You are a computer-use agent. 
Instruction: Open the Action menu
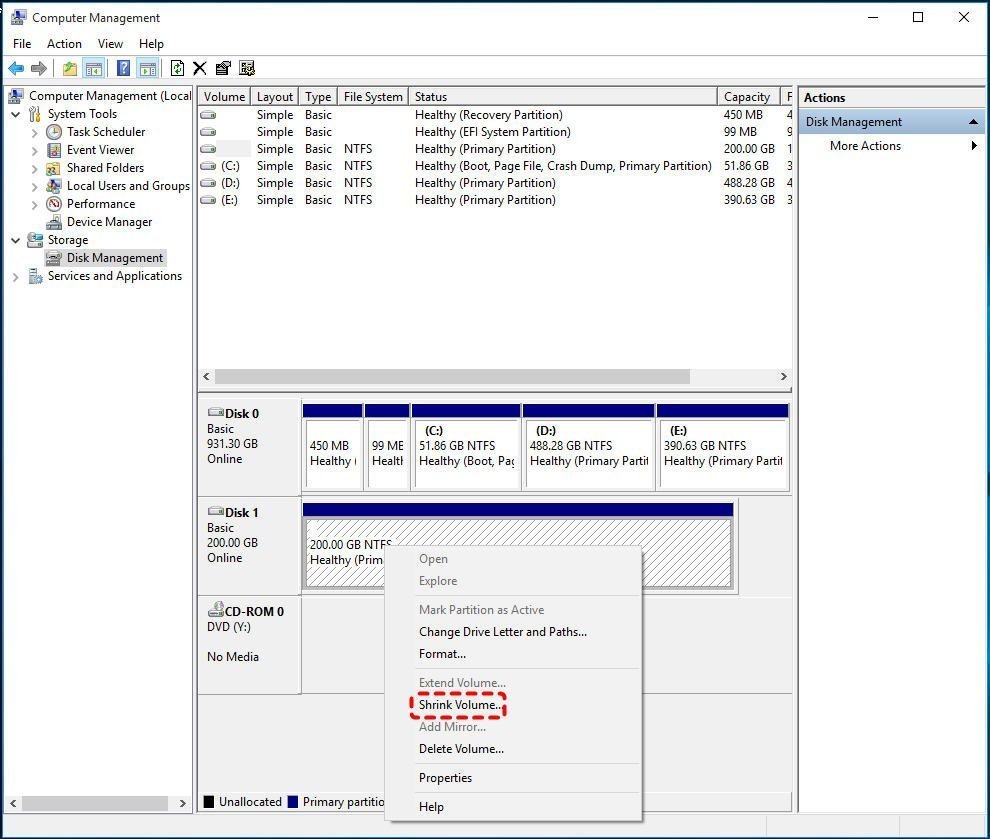click(64, 44)
